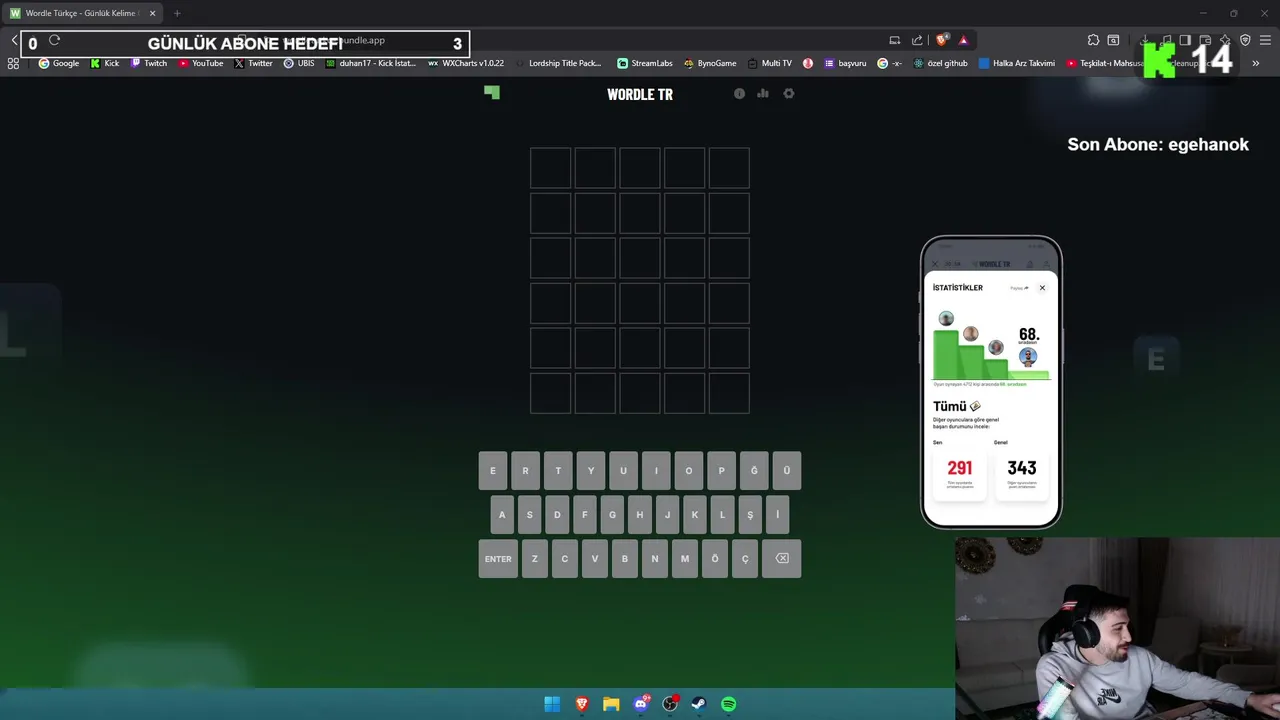The image size is (1280, 720).
Task: Click the share page icon in address bar
Action: (x=917, y=40)
